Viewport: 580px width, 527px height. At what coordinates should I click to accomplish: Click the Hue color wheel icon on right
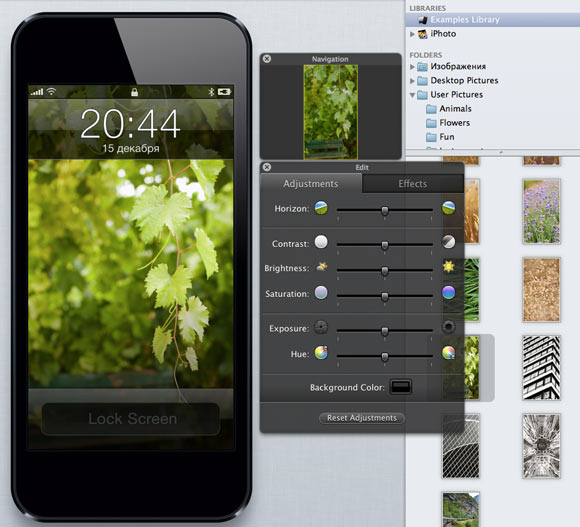tap(448, 352)
